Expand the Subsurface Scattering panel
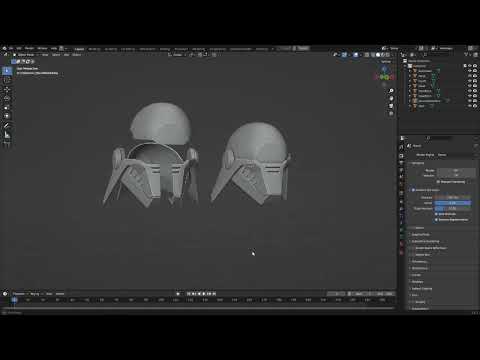Screen dimensions: 480x360 (x=425, y=241)
